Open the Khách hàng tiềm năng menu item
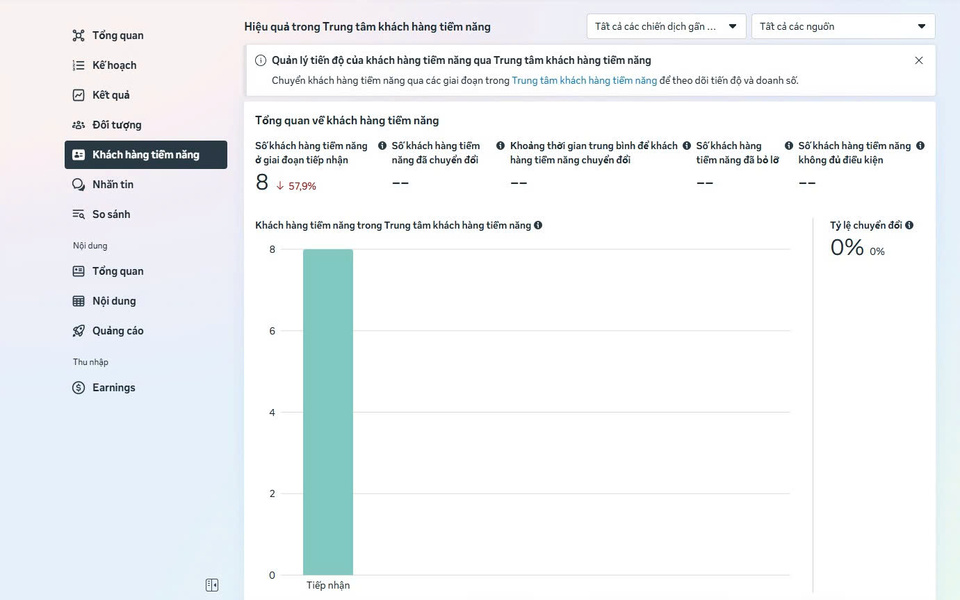960x600 pixels. 146,155
